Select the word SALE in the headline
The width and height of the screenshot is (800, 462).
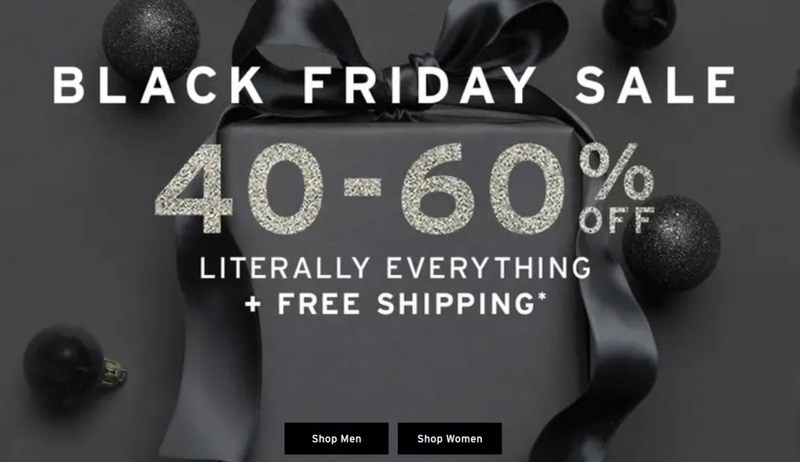coord(656,85)
